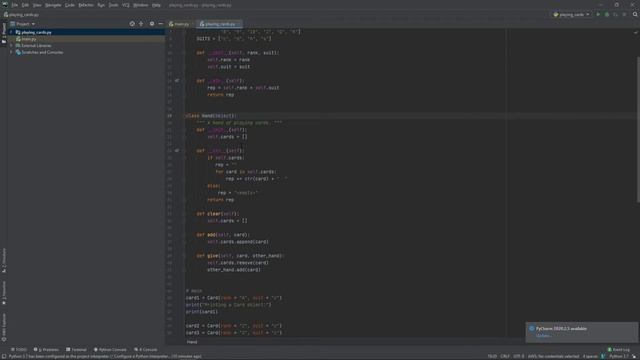The width and height of the screenshot is (640, 360).
Task: Click the locate/scroll from source icon
Action: point(132,24)
